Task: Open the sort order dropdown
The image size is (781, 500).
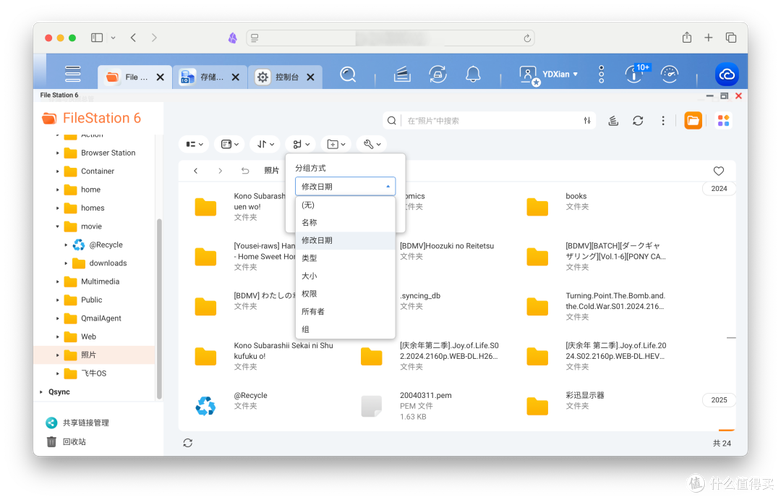Action: (265, 144)
